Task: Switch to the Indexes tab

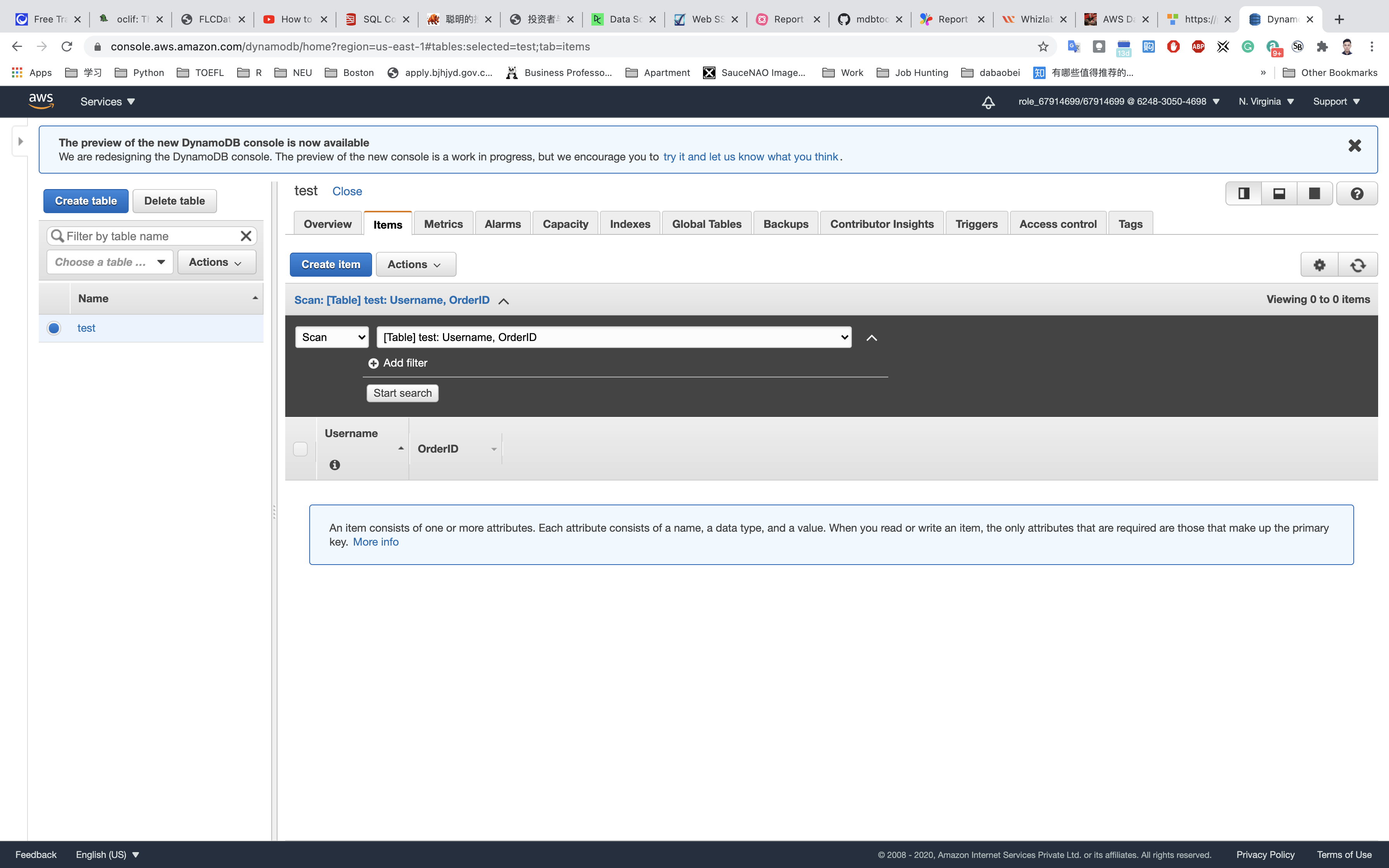Action: point(630,224)
